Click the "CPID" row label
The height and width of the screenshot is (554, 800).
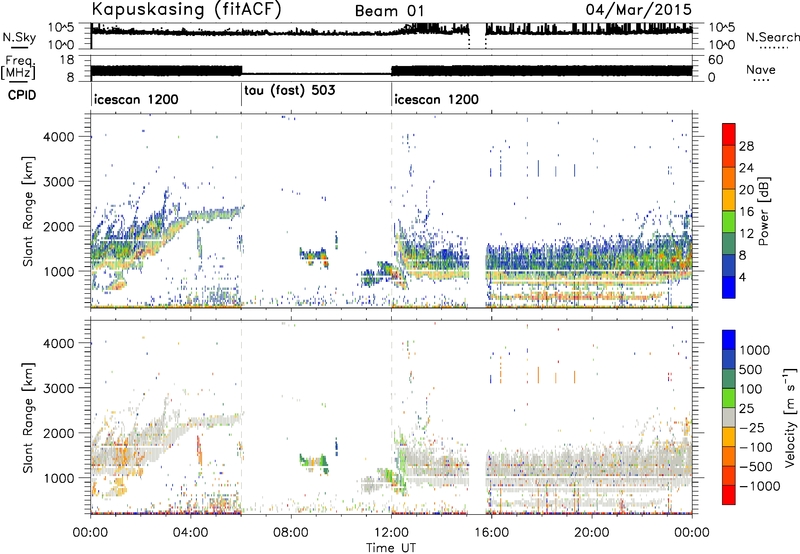click(22, 95)
